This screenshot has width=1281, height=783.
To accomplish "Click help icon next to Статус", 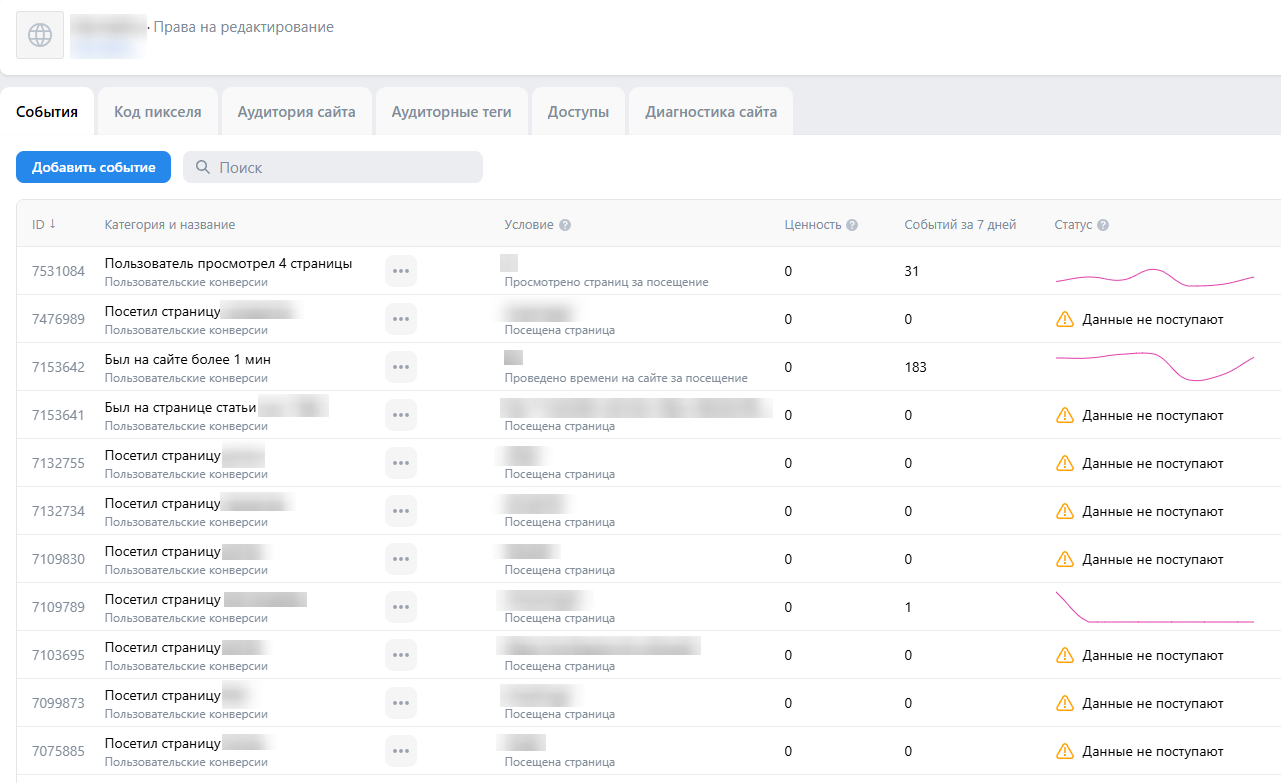I will point(1103,225).
